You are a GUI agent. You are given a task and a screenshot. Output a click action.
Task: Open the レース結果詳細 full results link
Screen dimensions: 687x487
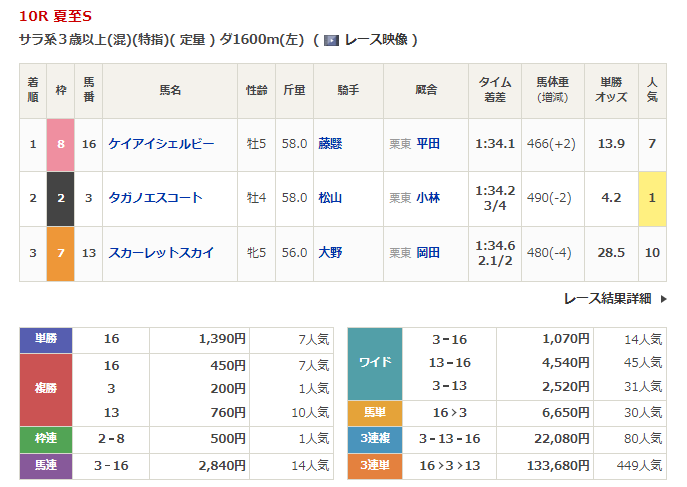pyautogui.click(x=607, y=299)
